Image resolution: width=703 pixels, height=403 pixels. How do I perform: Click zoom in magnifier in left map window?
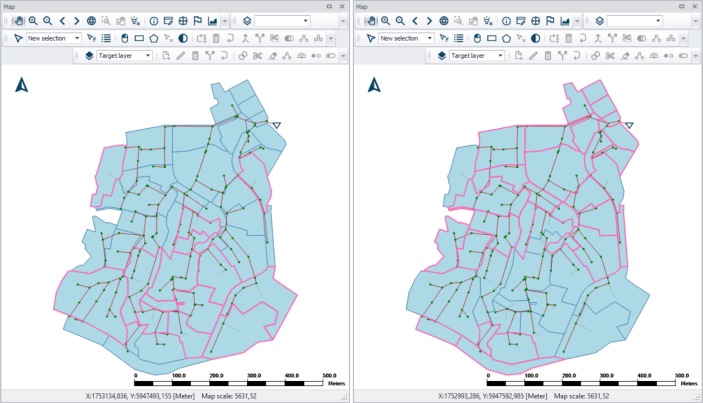[33, 21]
